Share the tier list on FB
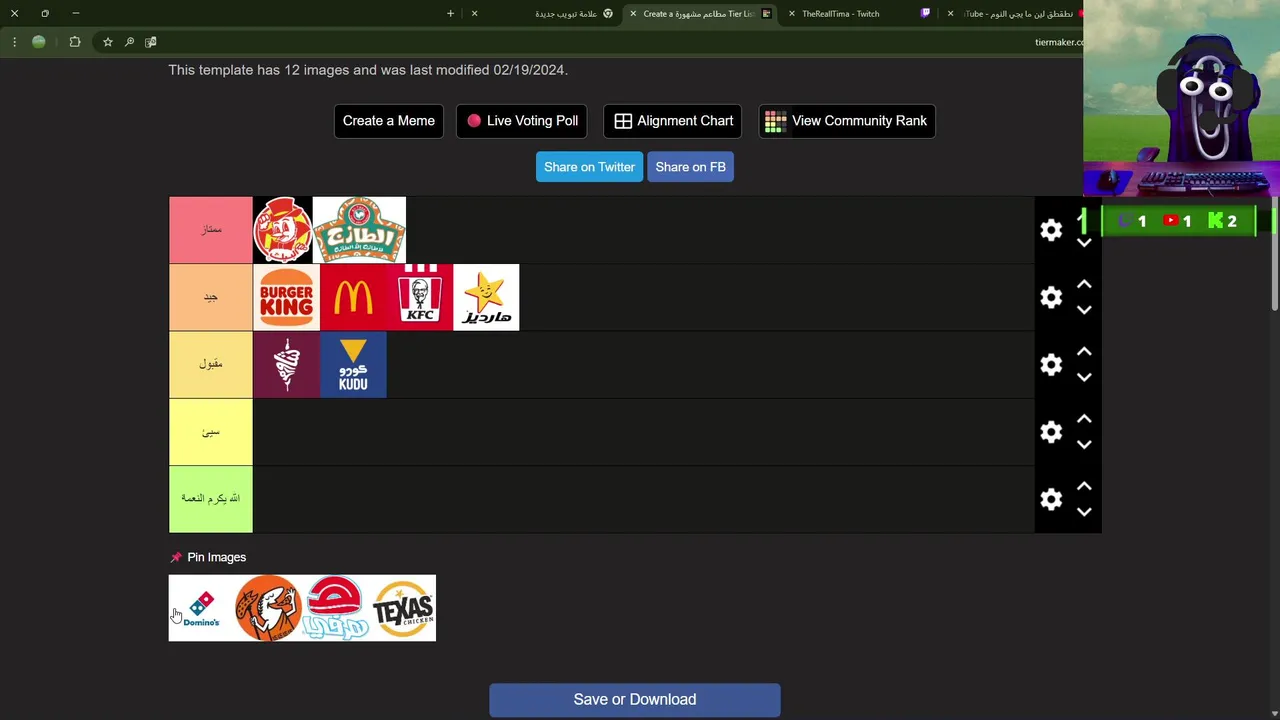The height and width of the screenshot is (720, 1280). coord(691,167)
